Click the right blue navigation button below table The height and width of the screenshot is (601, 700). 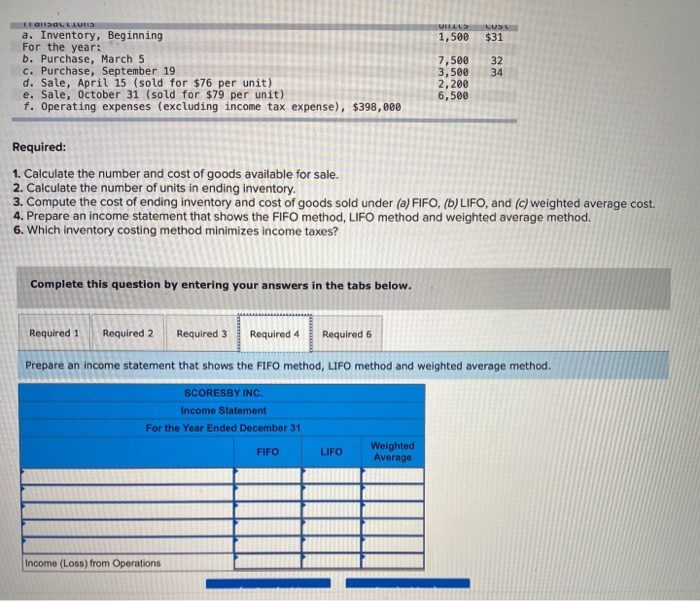click(408, 583)
